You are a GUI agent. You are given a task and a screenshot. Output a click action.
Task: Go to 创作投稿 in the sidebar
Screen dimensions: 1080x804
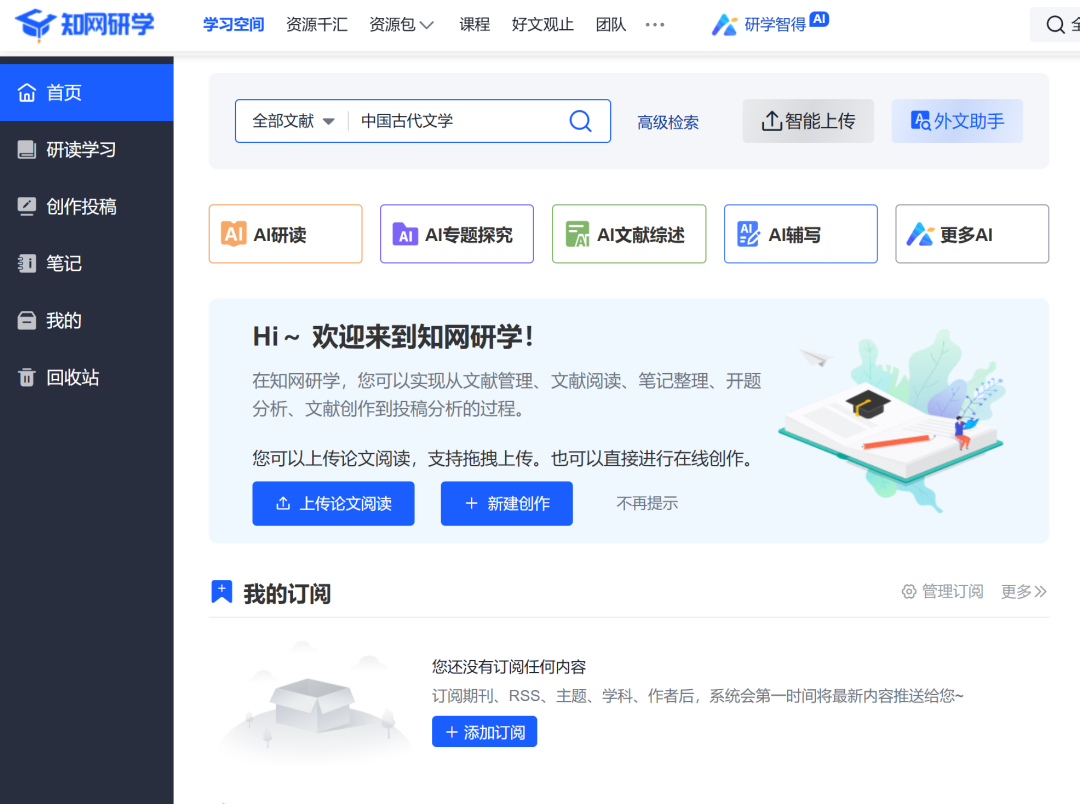(87, 207)
